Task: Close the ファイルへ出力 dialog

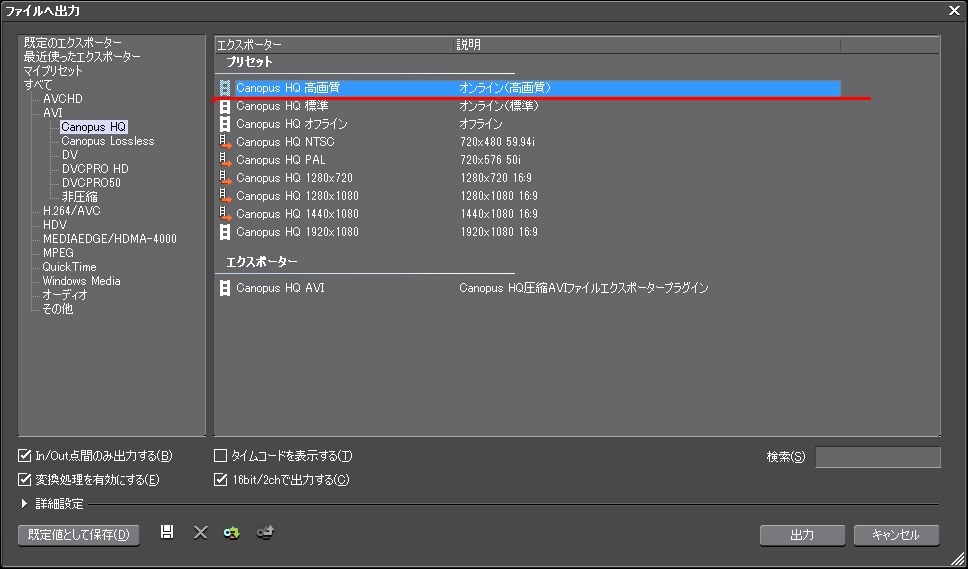Action: [954, 10]
